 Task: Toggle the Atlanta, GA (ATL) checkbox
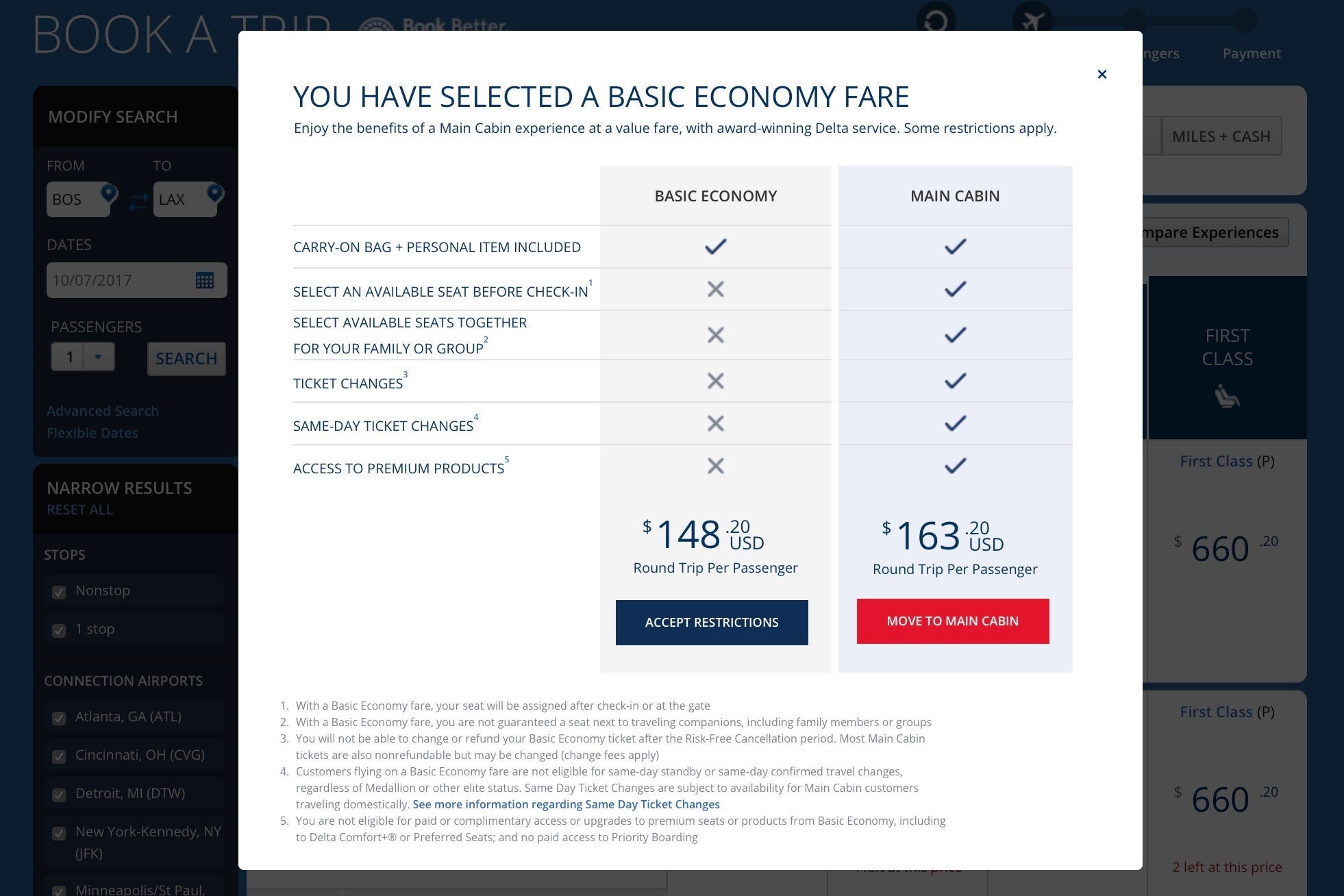pyautogui.click(x=60, y=718)
